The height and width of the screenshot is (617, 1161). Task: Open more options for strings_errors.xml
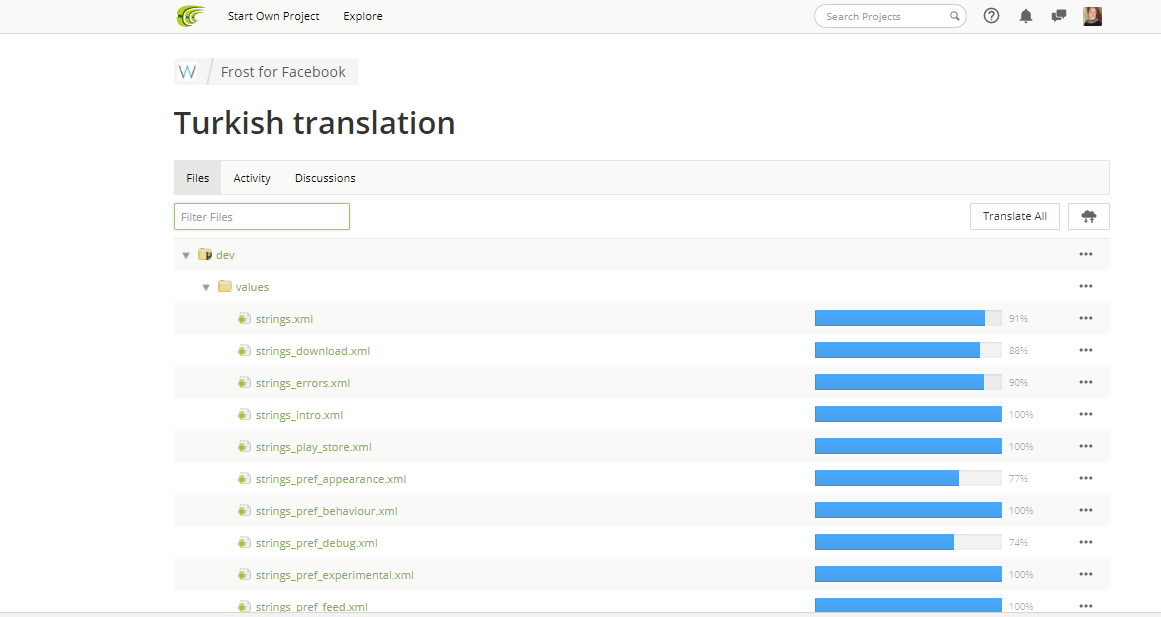tap(1085, 382)
